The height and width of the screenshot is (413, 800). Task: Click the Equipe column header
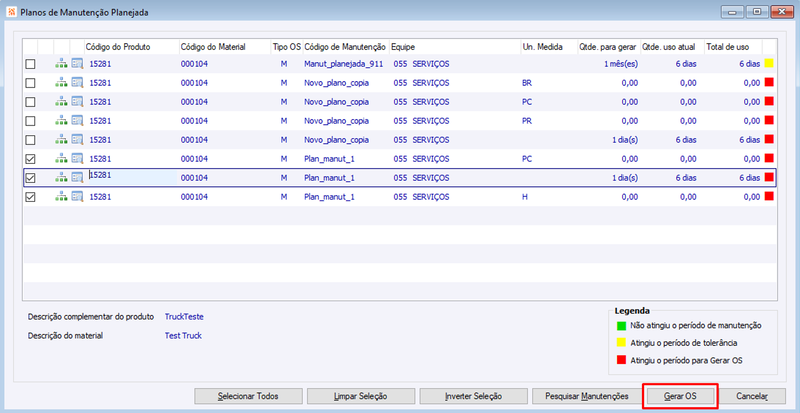point(455,47)
